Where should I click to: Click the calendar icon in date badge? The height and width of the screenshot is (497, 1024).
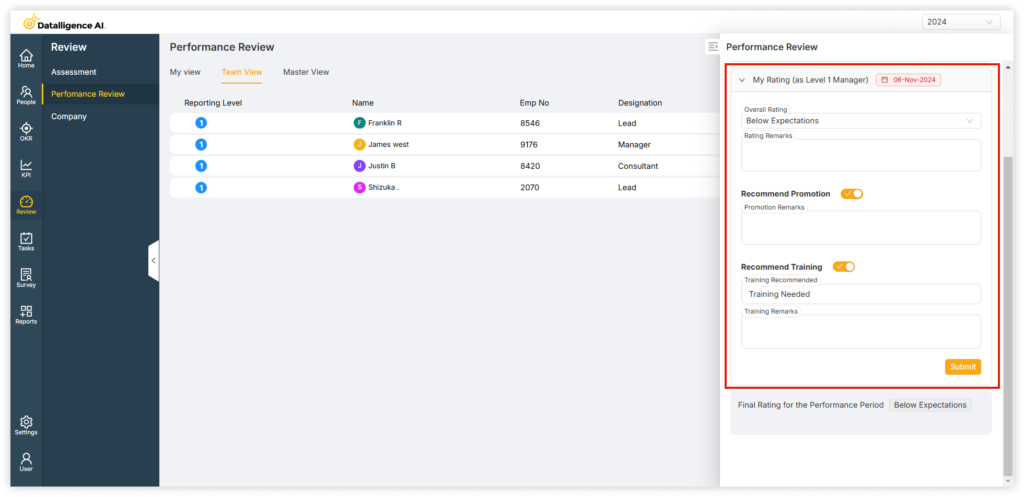(885, 80)
